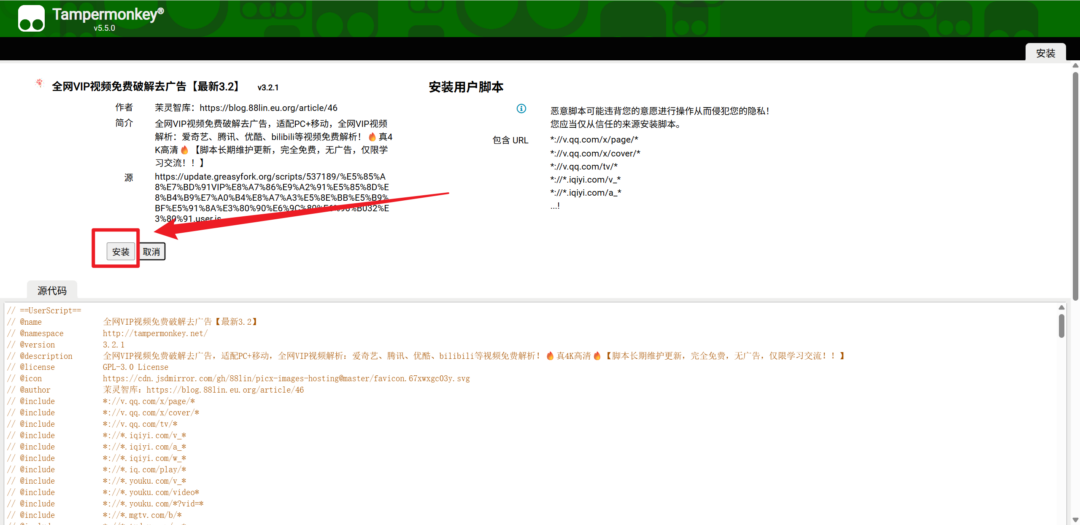Click the 安装用户脚本 heading
Viewport: 1080px width, 525px height.
(466, 87)
